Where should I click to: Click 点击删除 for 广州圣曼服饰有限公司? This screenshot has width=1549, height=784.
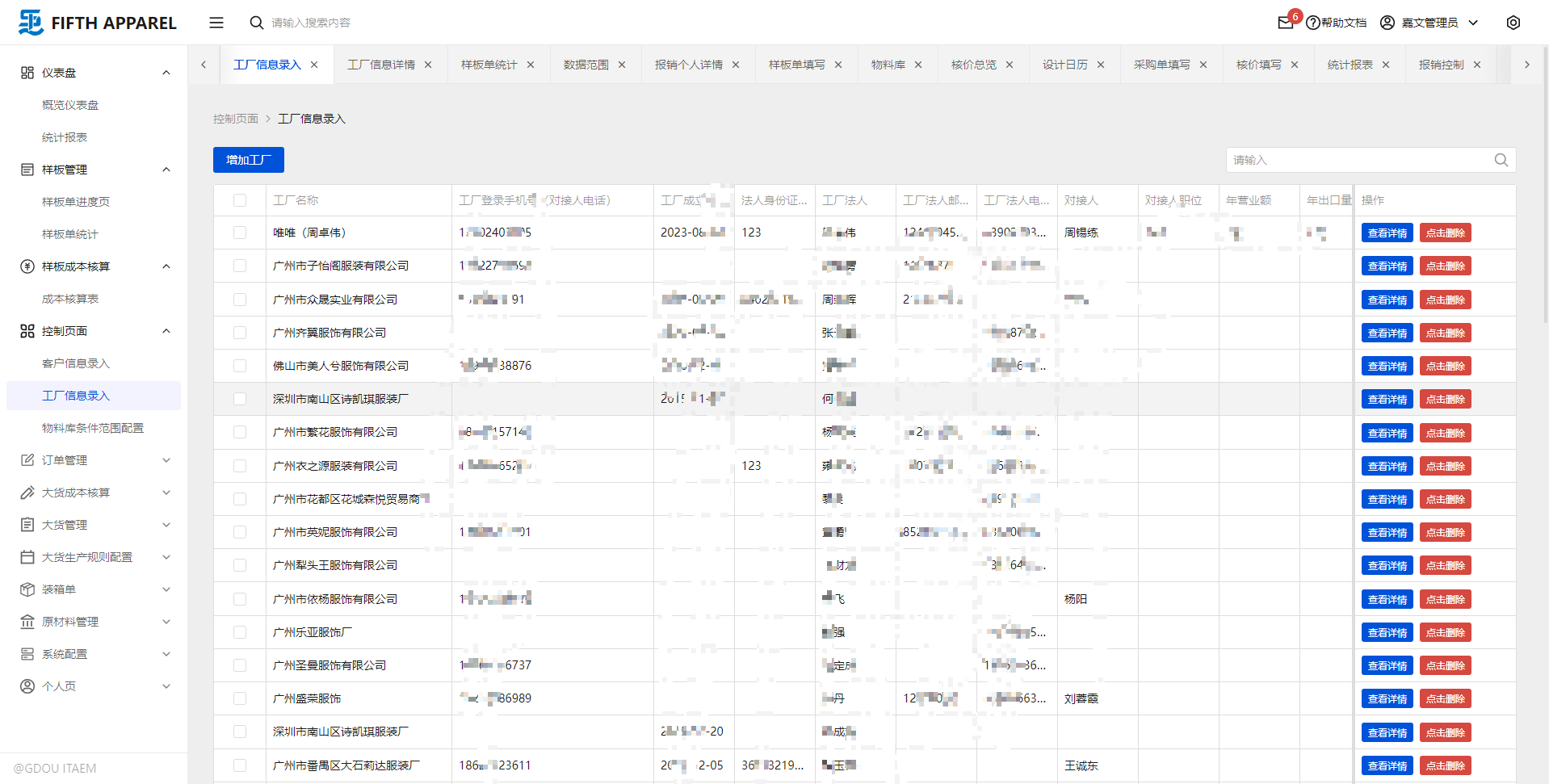click(1446, 665)
